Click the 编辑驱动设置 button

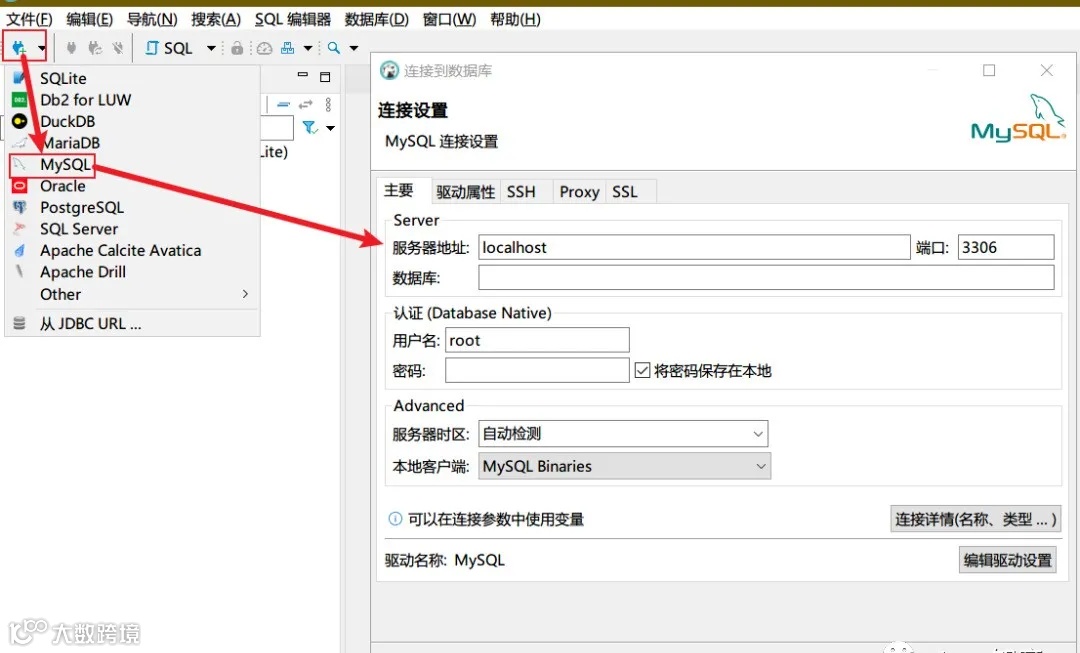coord(1007,560)
